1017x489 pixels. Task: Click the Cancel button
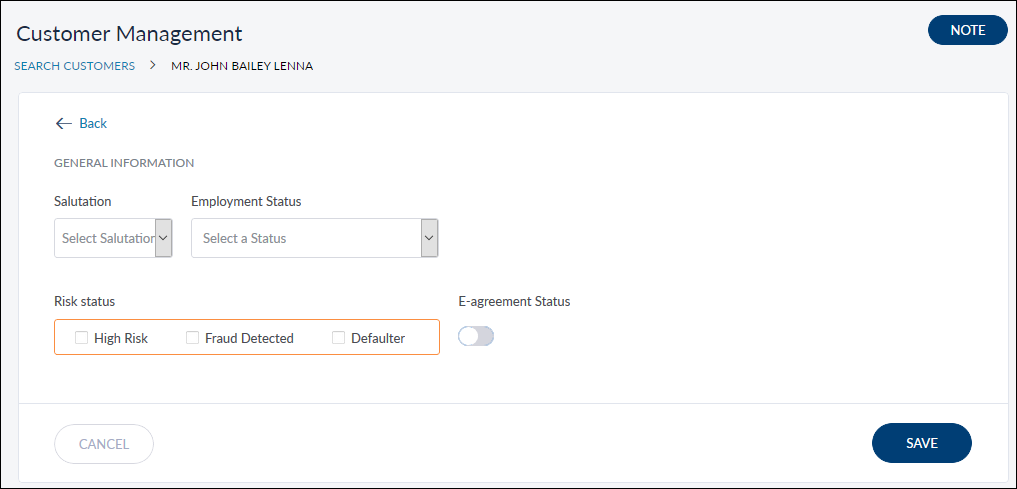[x=104, y=444]
